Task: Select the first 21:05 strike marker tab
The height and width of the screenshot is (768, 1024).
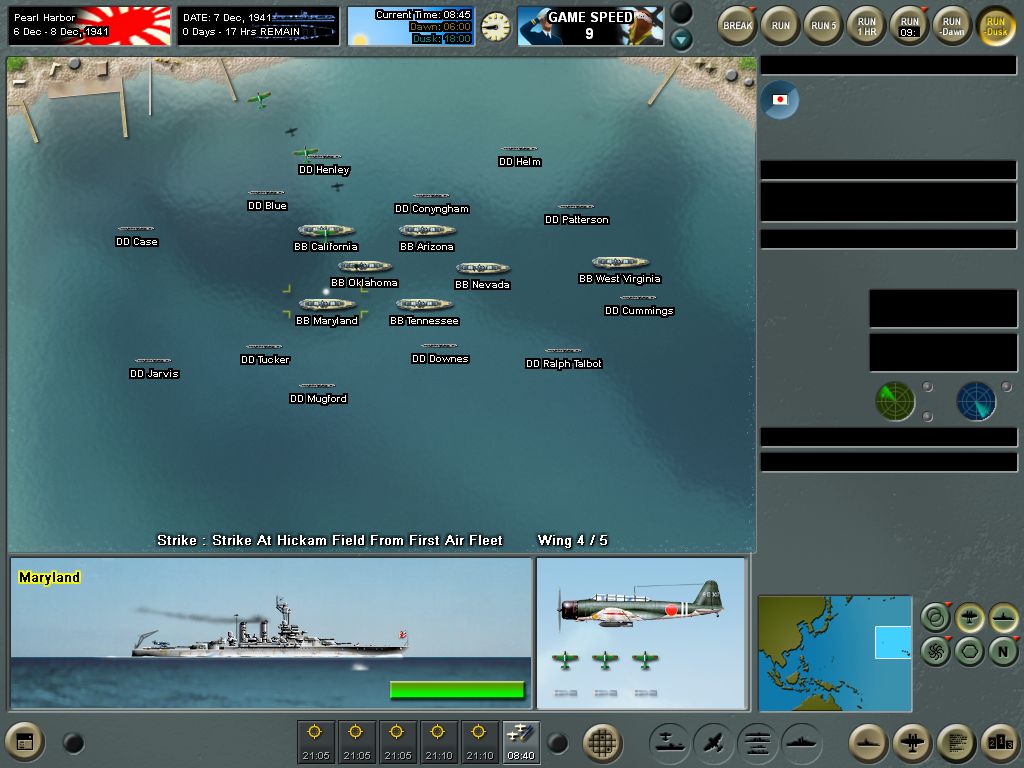Action: click(316, 743)
